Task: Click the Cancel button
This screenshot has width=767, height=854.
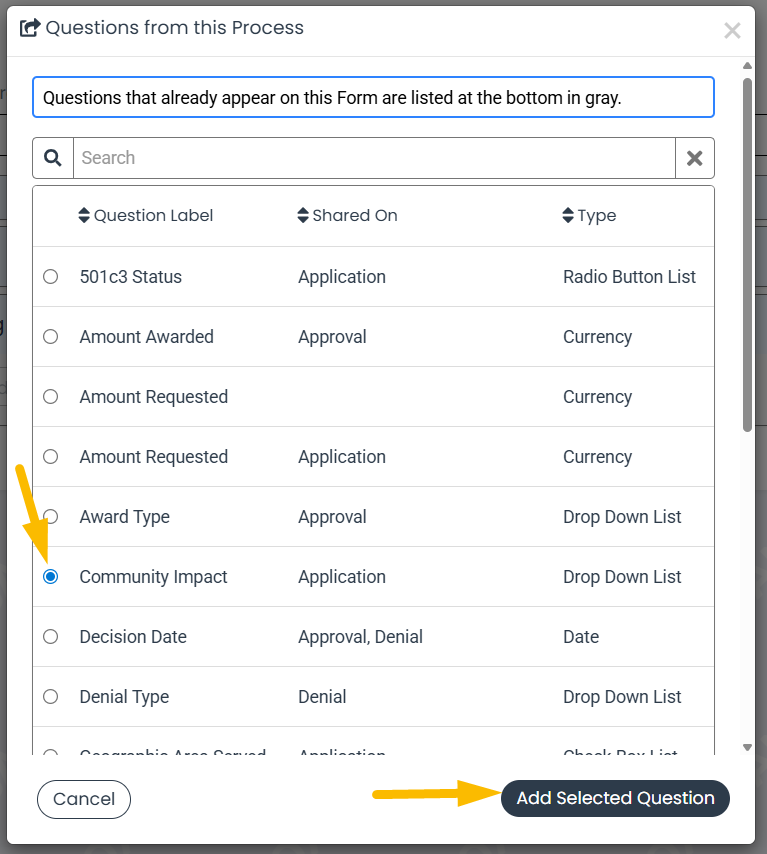Action: [84, 799]
